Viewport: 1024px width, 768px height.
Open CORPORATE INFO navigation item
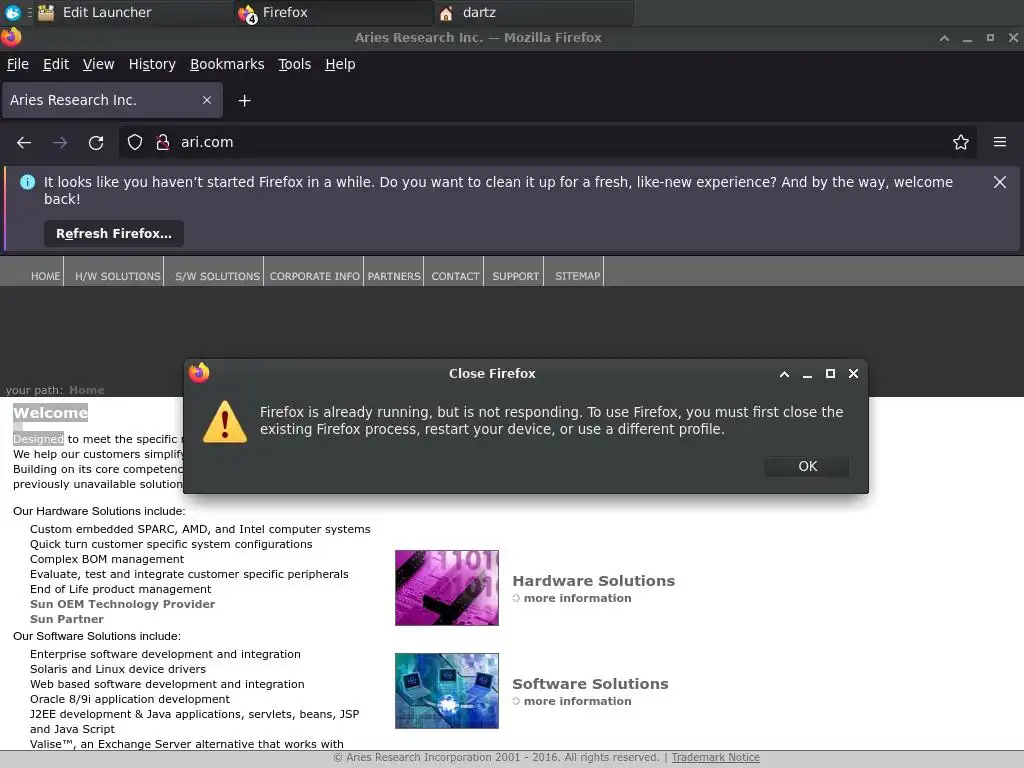pos(315,276)
